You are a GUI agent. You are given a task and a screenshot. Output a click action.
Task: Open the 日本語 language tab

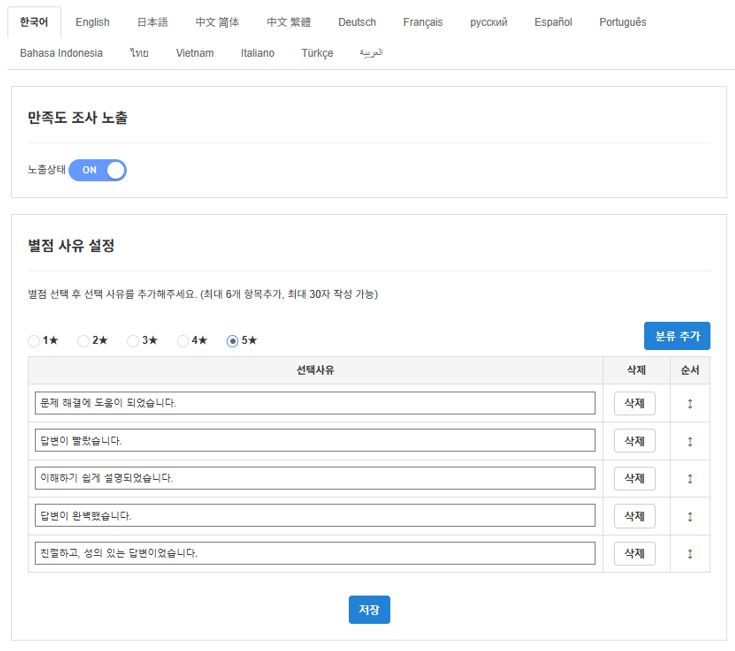click(152, 22)
